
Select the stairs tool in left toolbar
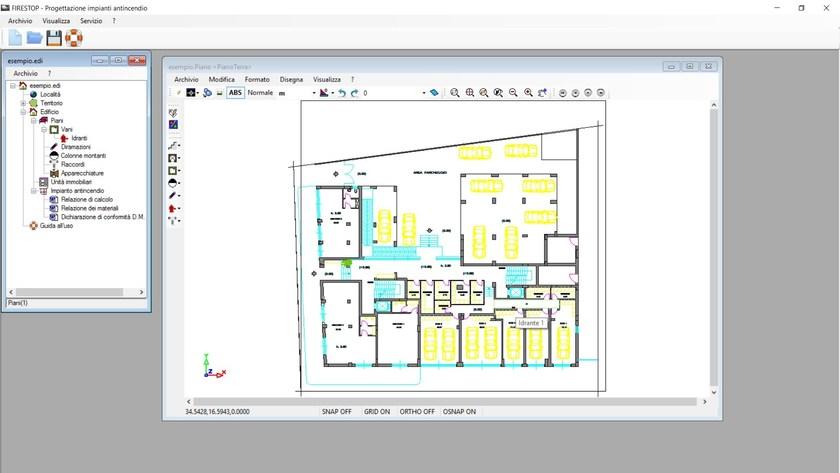(x=174, y=146)
